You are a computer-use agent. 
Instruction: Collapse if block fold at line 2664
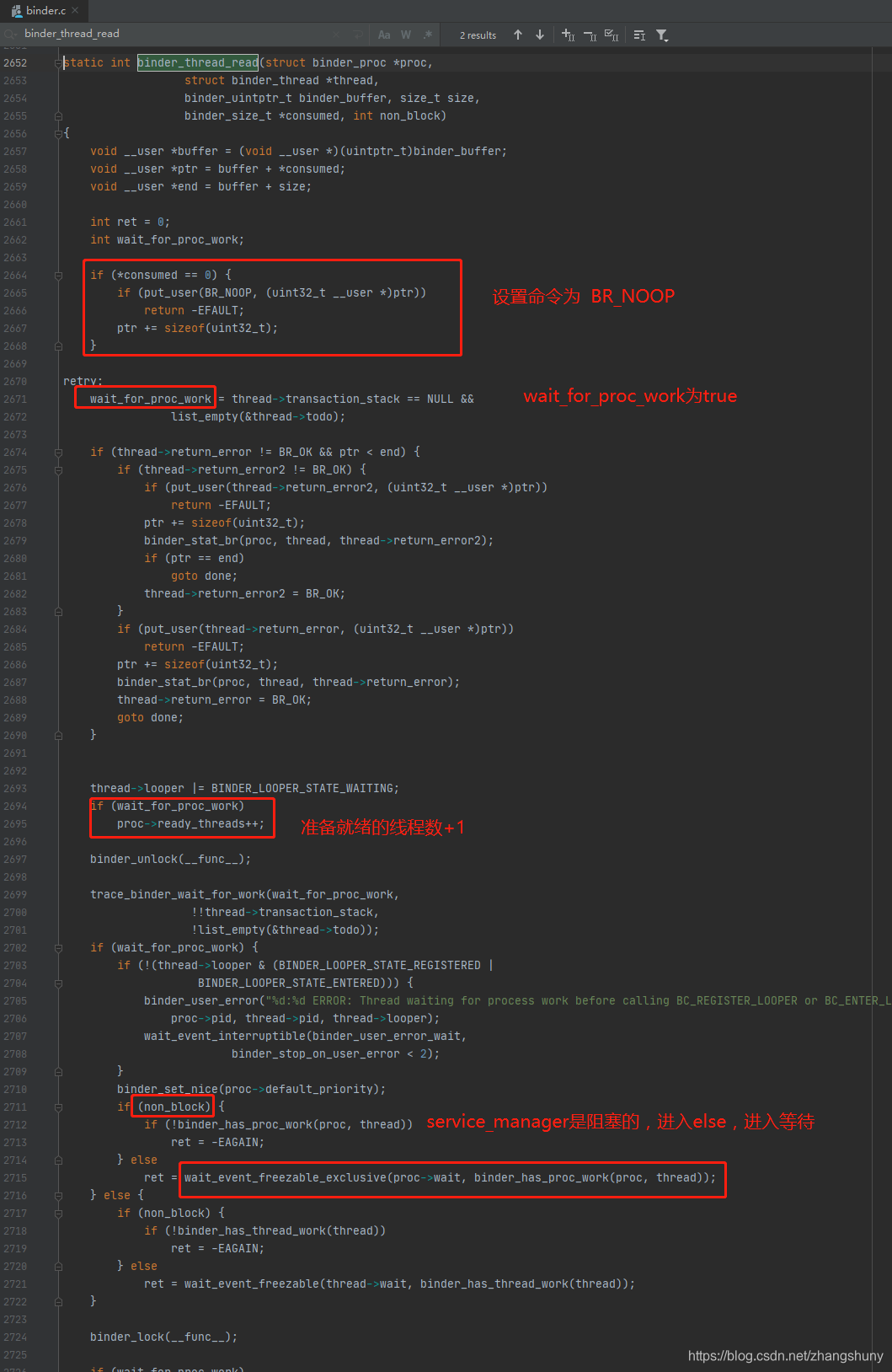[x=58, y=276]
